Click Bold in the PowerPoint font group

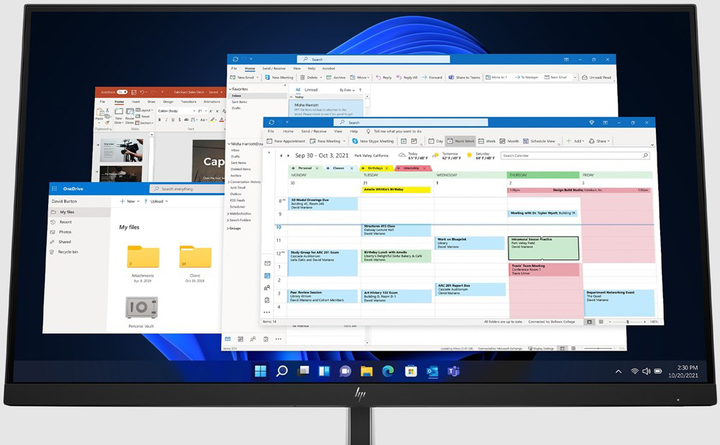[160, 120]
